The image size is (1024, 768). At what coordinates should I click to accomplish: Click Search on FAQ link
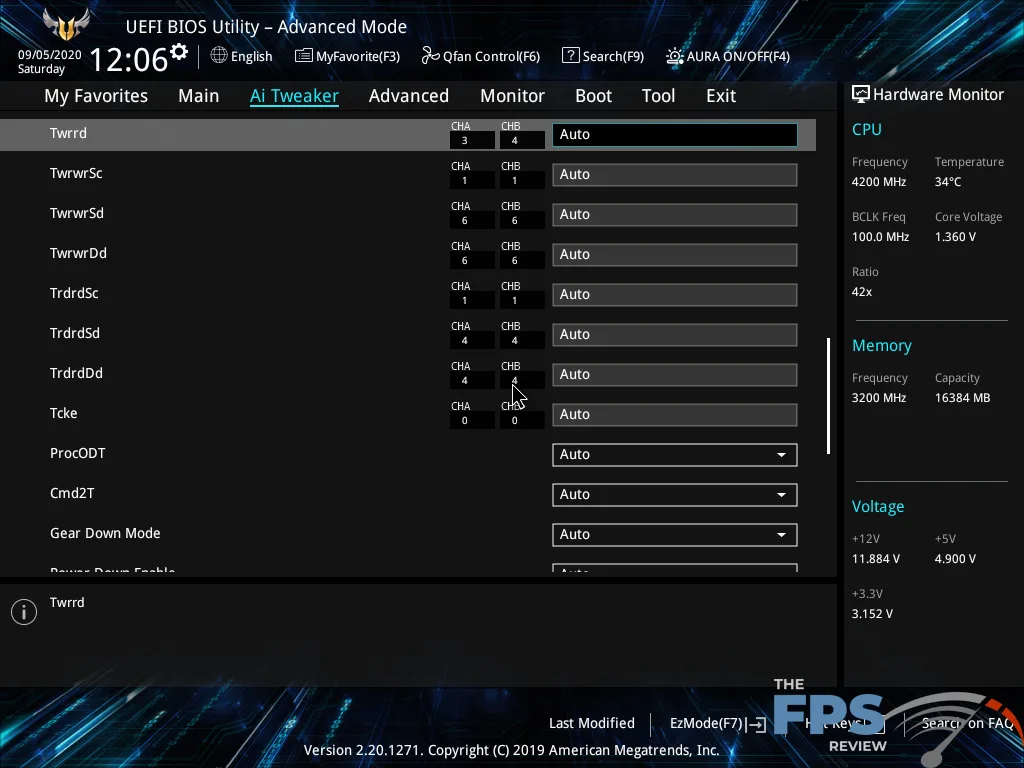967,723
